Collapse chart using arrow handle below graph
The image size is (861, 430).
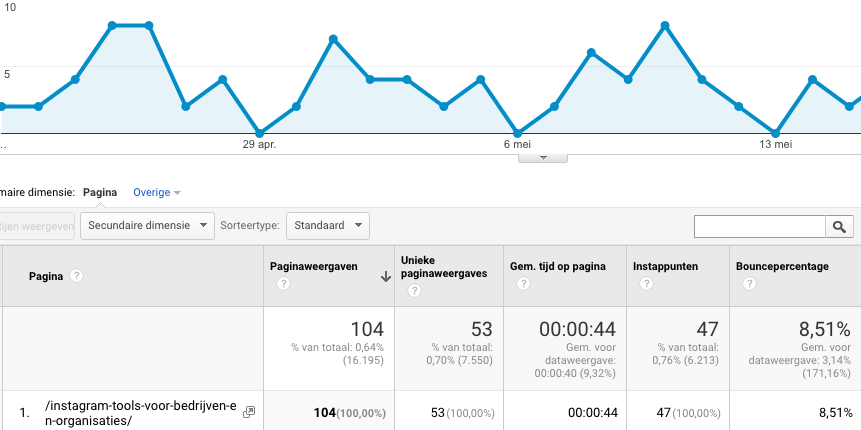(543, 157)
